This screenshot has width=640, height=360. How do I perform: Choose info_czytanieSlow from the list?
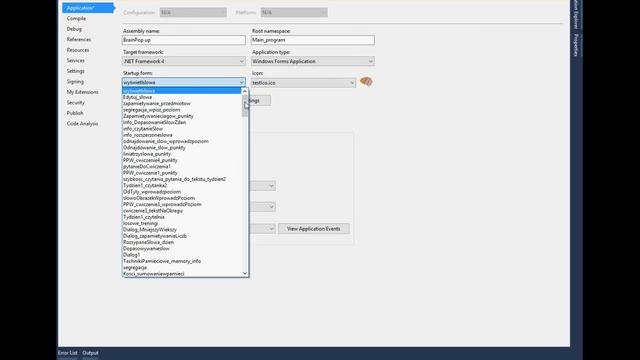click(182, 129)
